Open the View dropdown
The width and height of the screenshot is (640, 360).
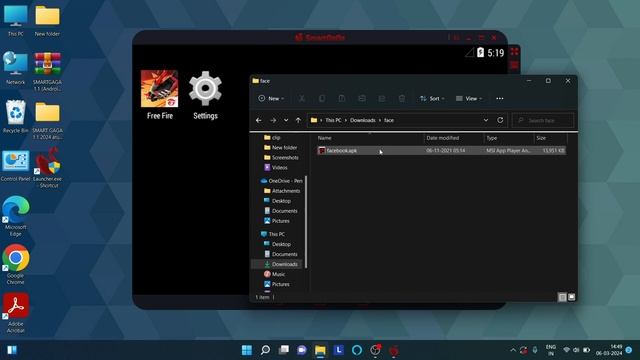click(469, 98)
